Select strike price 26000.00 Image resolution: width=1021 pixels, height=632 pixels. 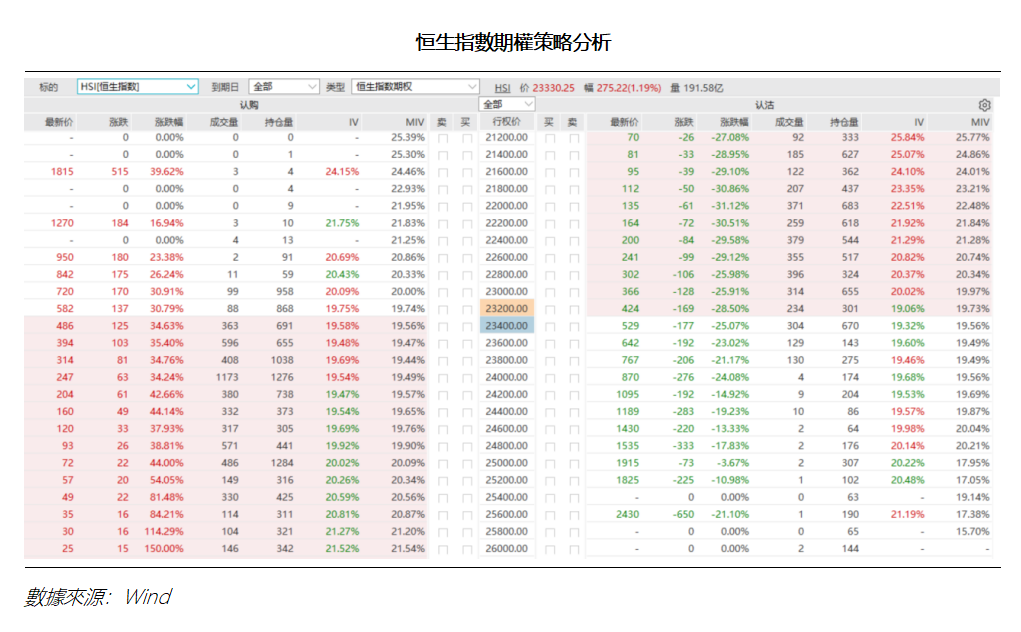(x=507, y=549)
